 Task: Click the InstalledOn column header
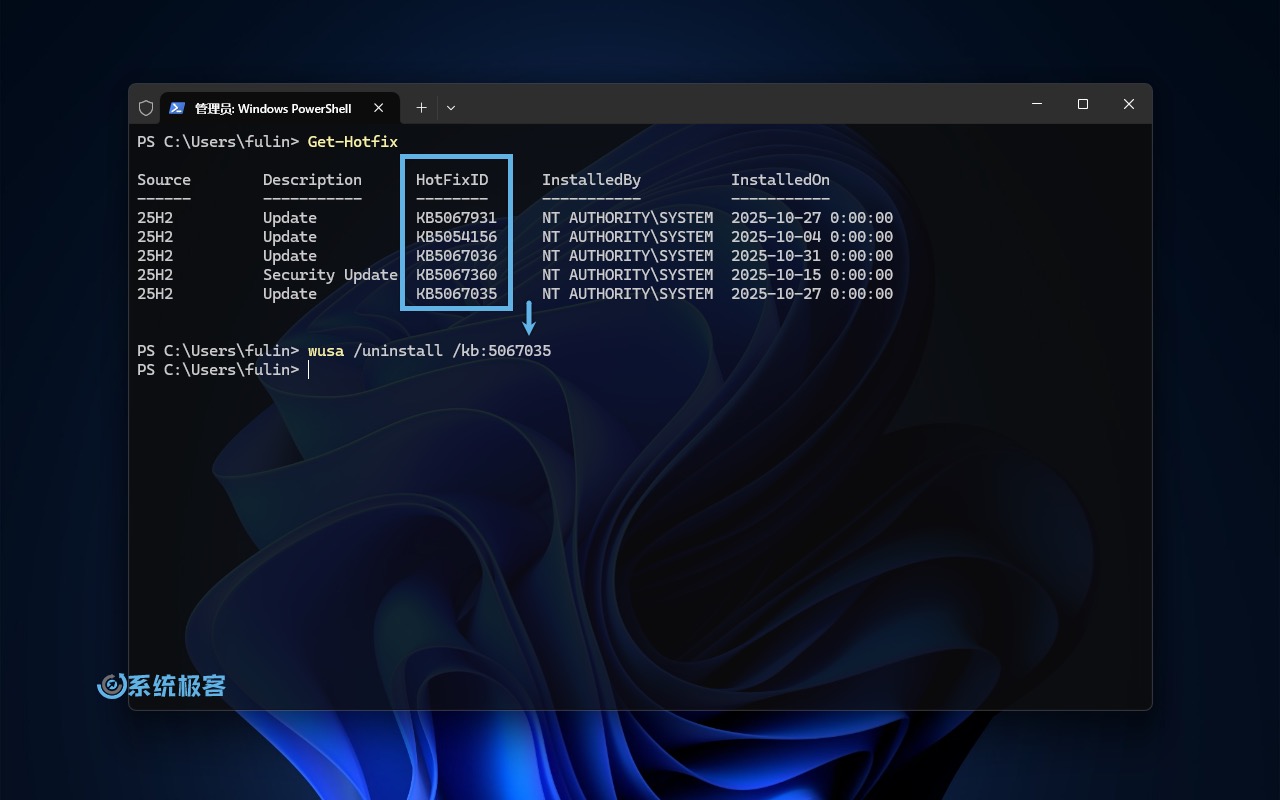pyautogui.click(x=780, y=179)
